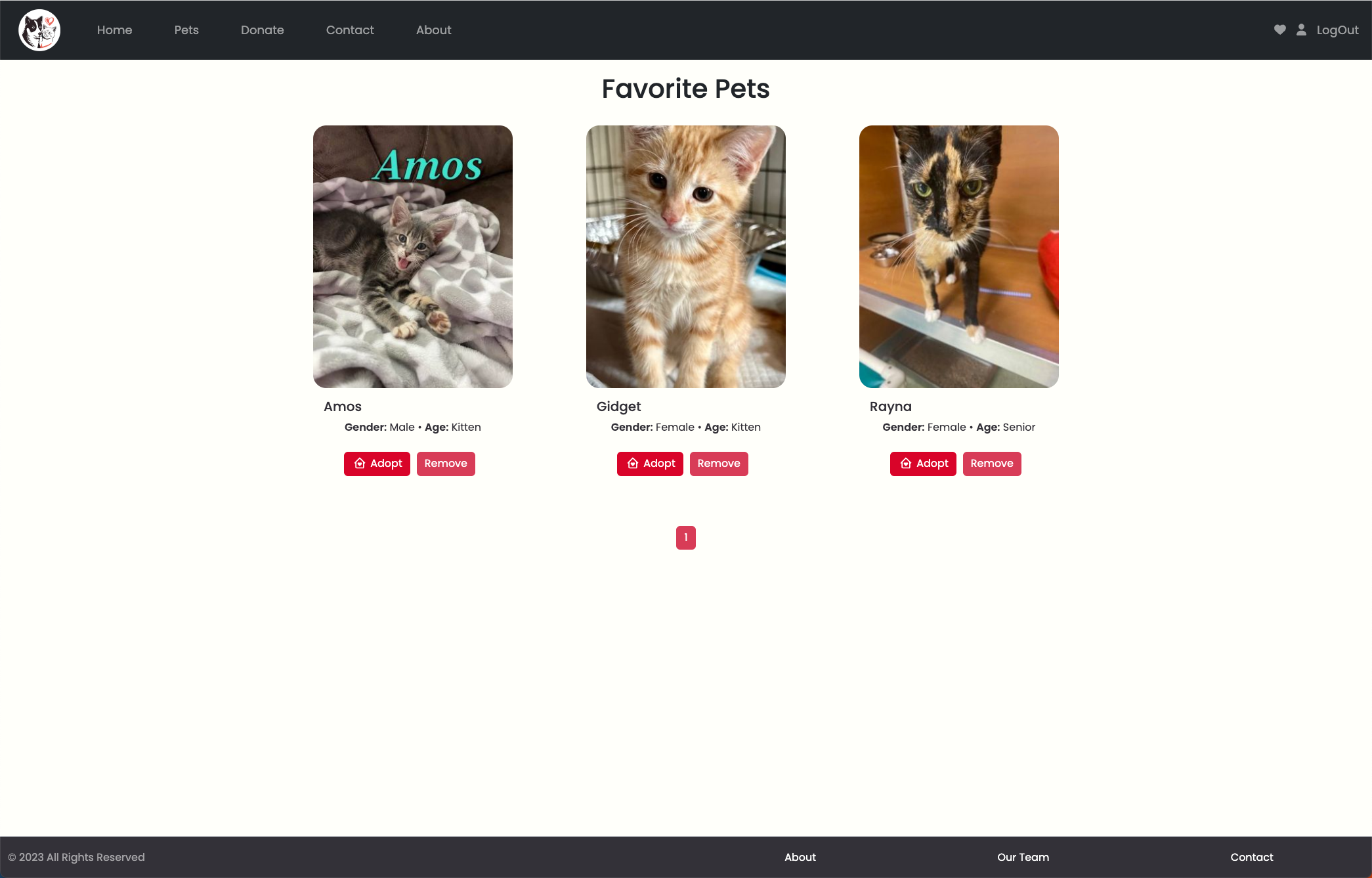Open Our Team link in the footer
Screen dimensions: 1372x878
pos(1023,857)
